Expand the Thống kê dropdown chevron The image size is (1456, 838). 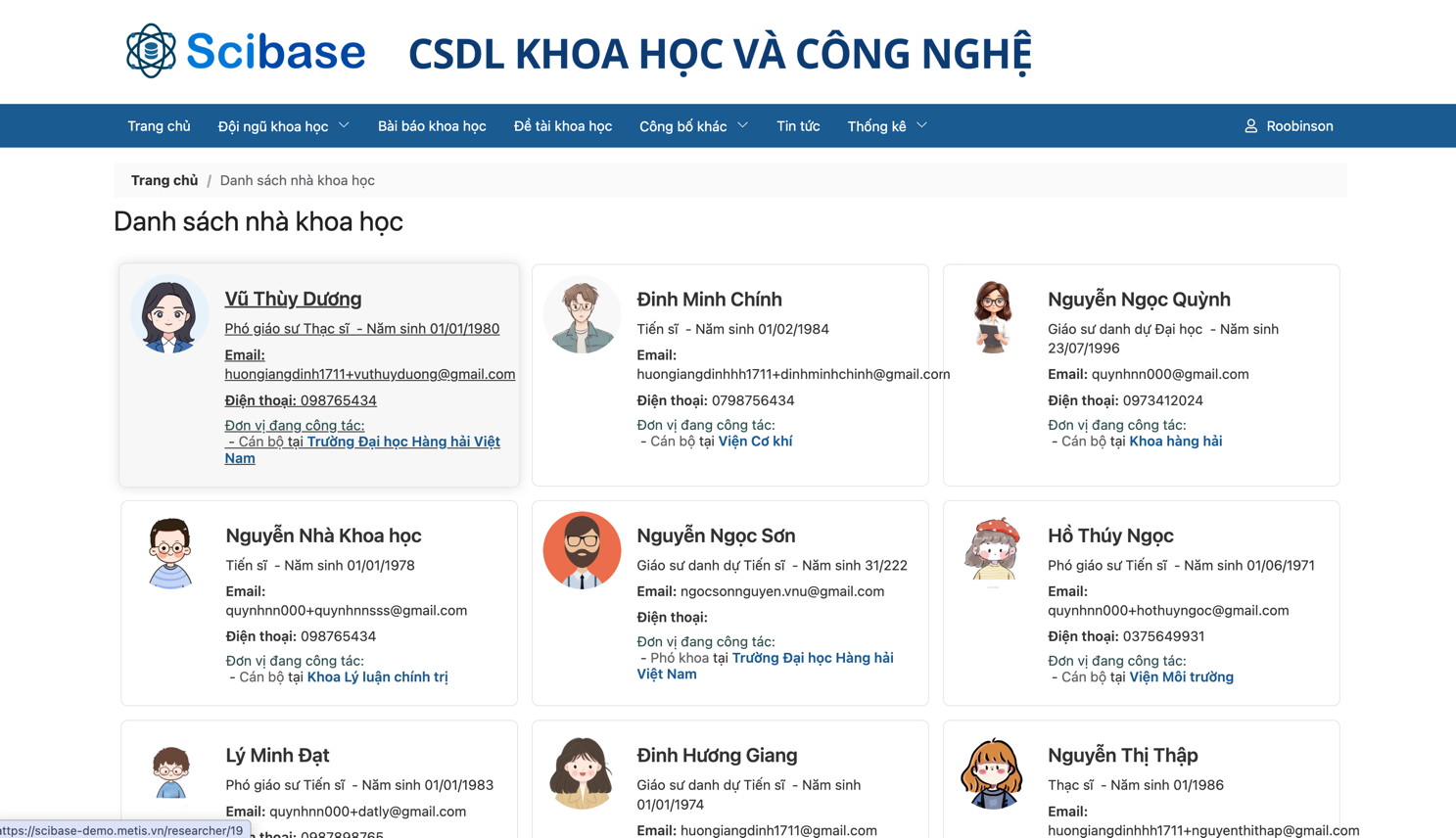click(x=921, y=125)
